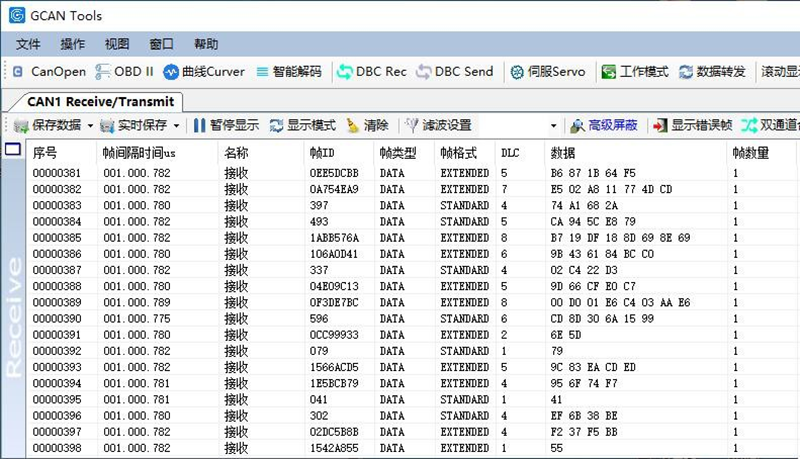The height and width of the screenshot is (459, 800).
Task: Open DBC Rec
Action: [x=371, y=72]
